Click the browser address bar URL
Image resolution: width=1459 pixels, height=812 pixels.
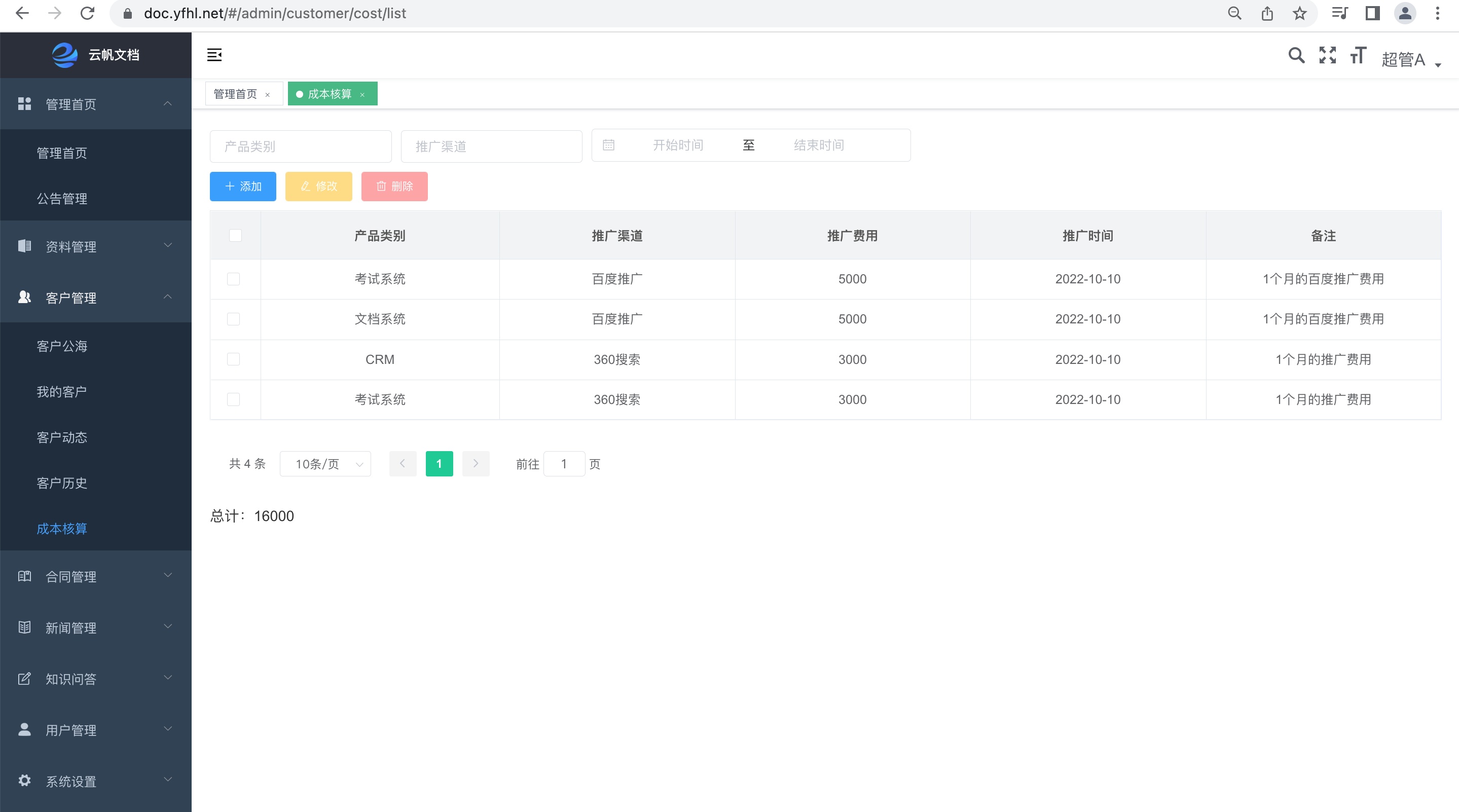[275, 13]
